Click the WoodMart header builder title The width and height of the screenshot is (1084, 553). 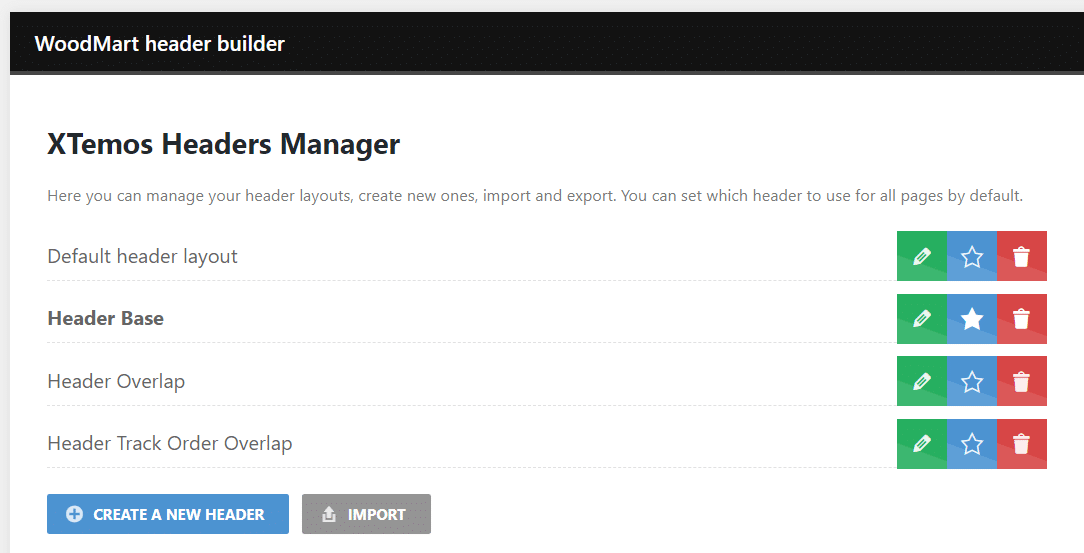click(x=160, y=44)
